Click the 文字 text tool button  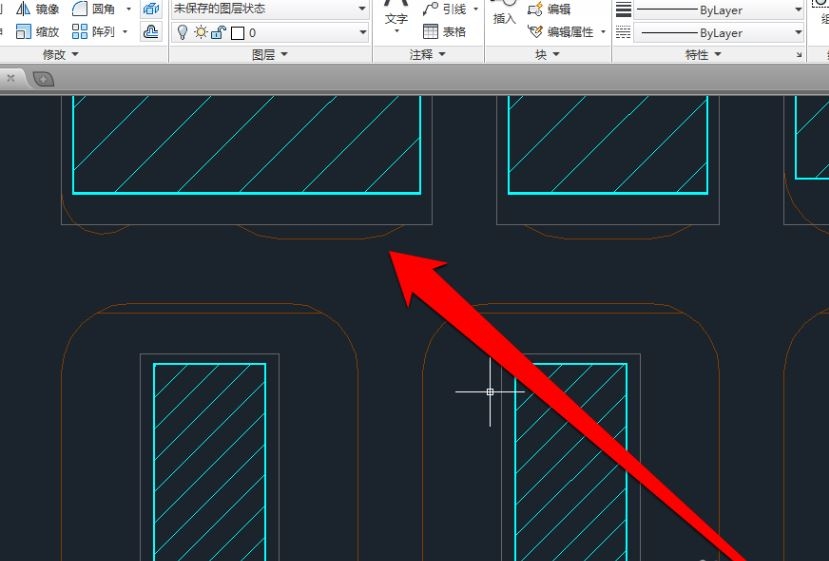coord(396,16)
